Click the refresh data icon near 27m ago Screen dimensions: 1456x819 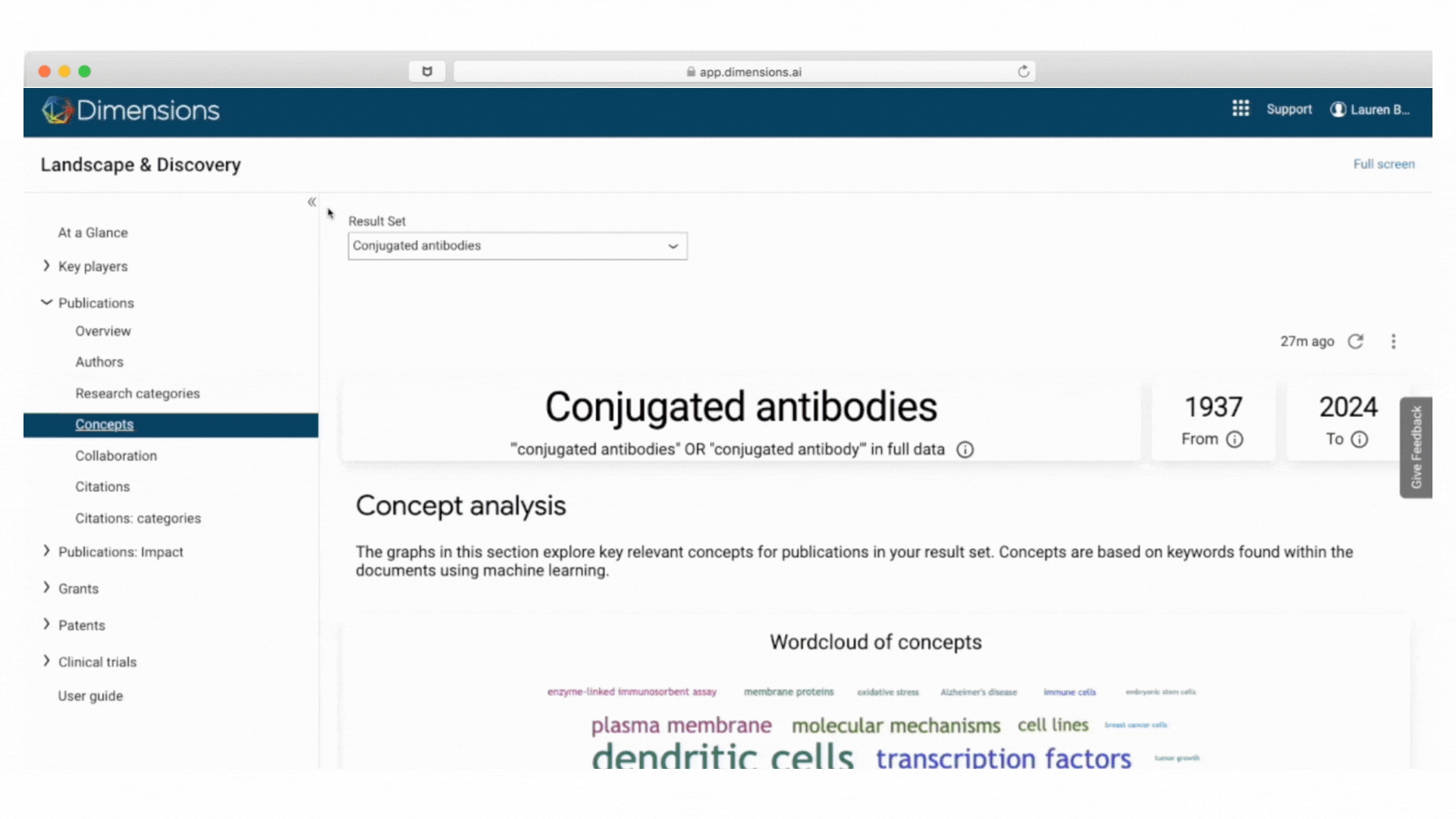(1355, 341)
